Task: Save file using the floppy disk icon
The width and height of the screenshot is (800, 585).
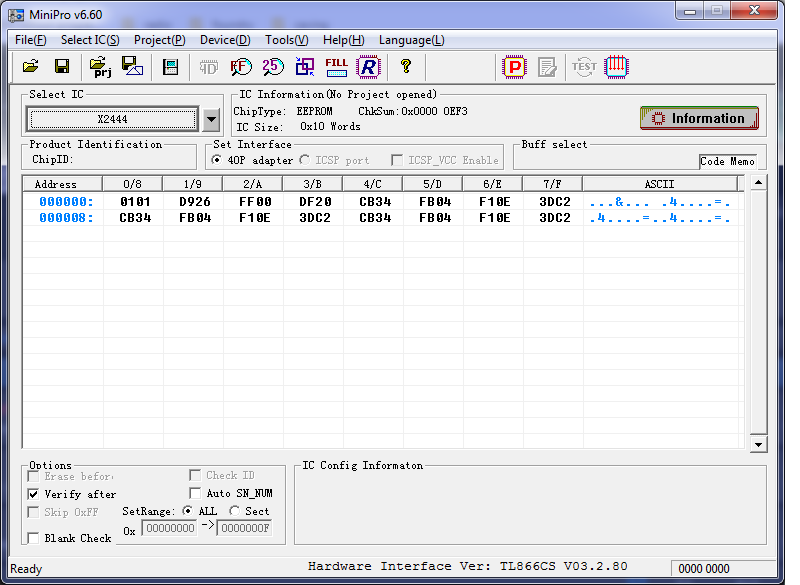Action: tap(62, 66)
